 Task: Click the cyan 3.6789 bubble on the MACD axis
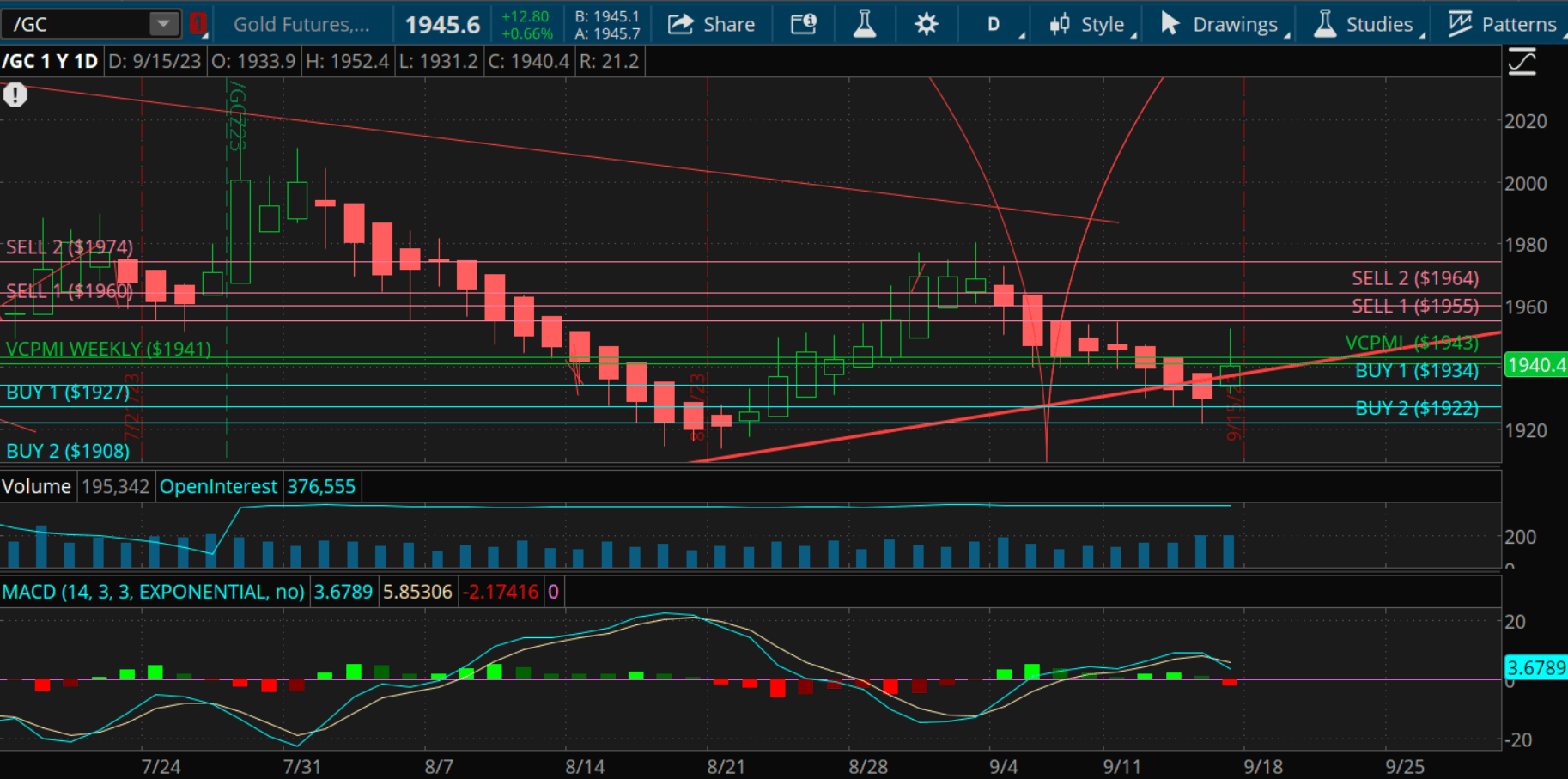point(1536,667)
